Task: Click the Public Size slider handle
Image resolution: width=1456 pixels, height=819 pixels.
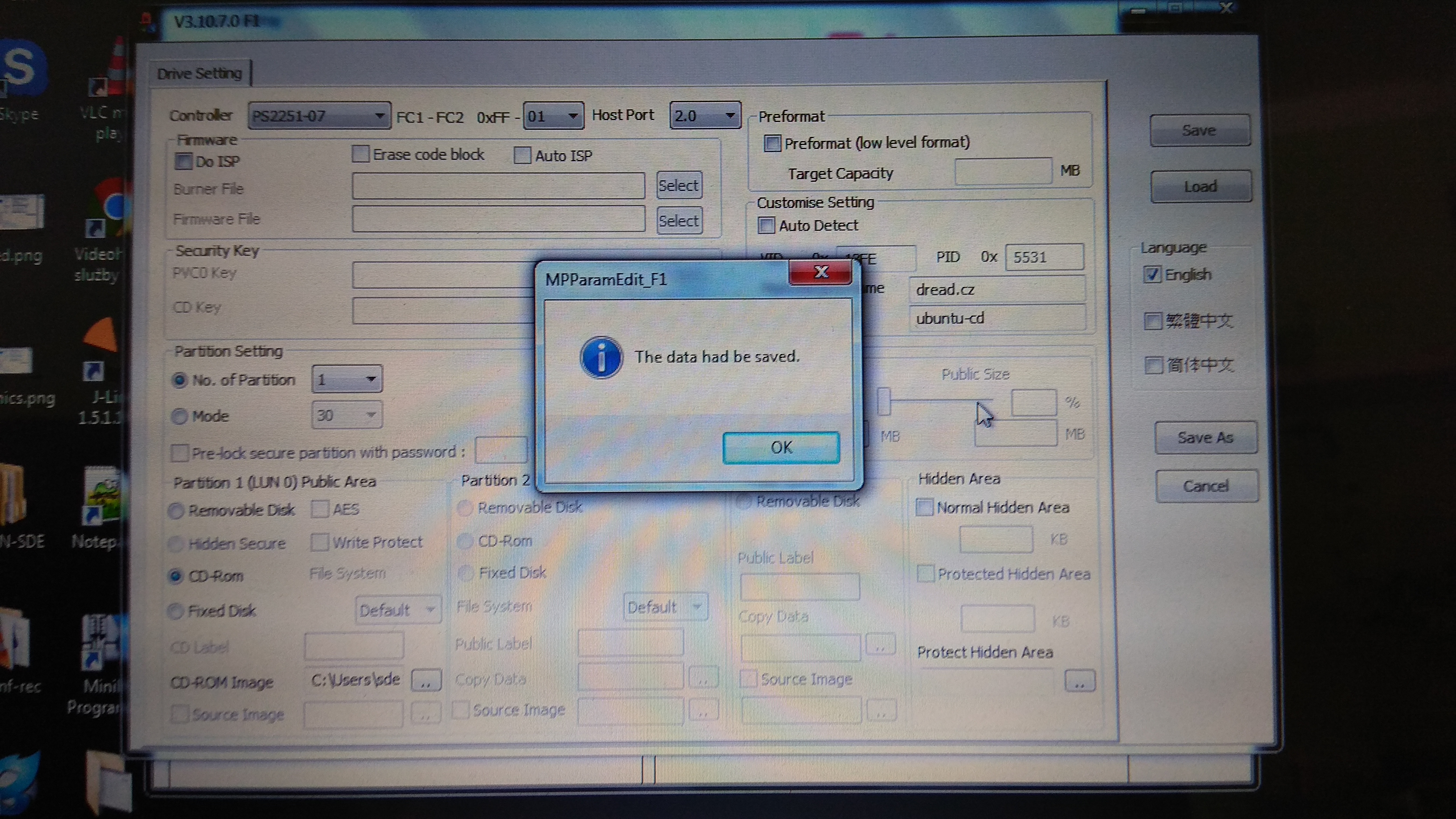Action: tap(883, 402)
